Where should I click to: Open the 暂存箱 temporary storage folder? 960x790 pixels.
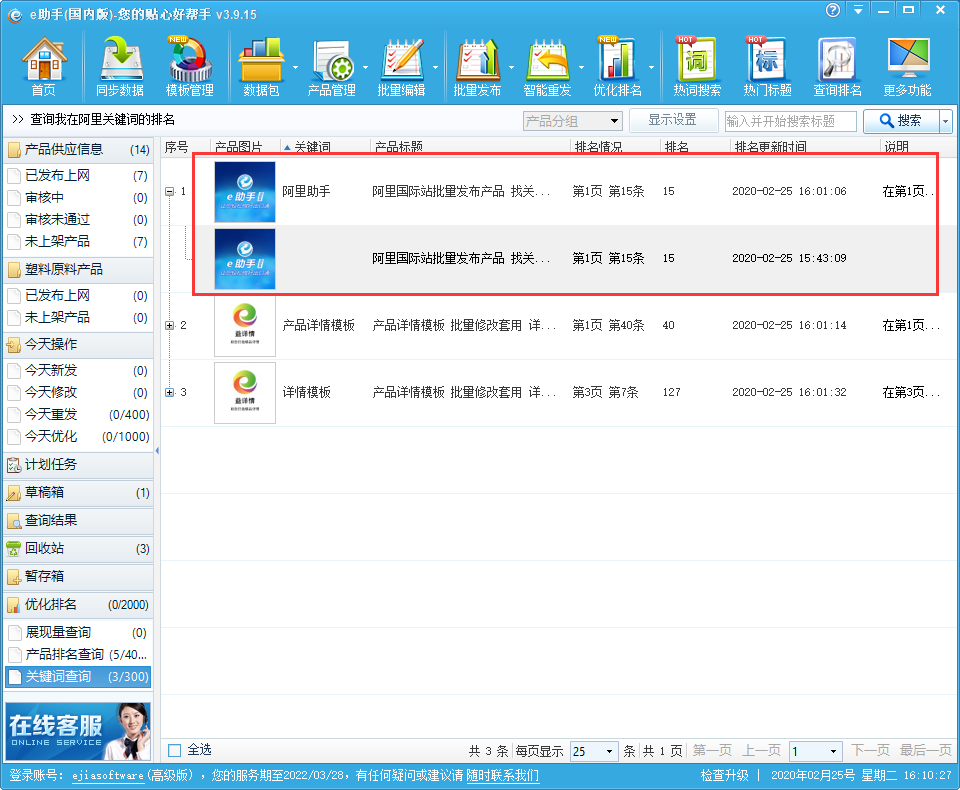click(78, 576)
